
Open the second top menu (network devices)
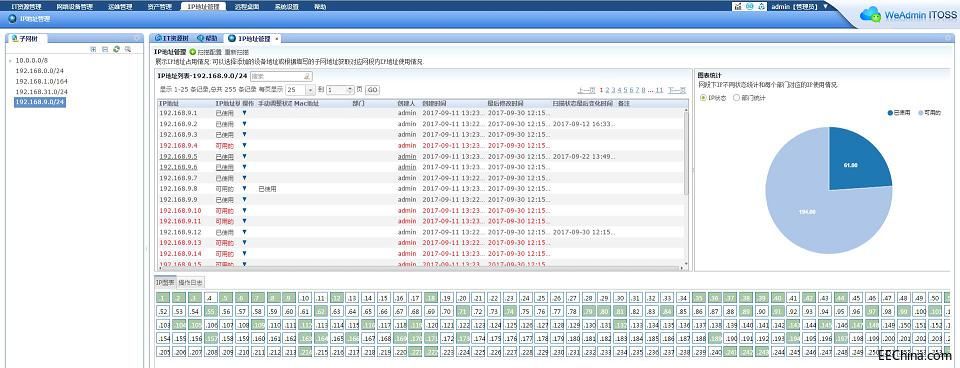point(74,7)
